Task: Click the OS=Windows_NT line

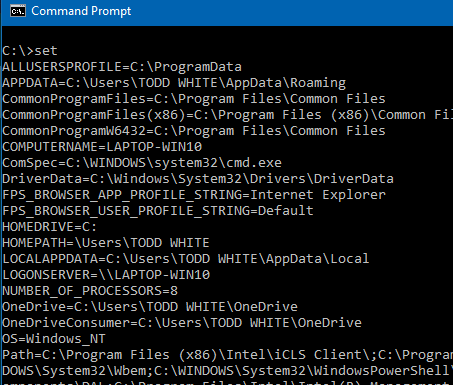Action: (x=54, y=339)
